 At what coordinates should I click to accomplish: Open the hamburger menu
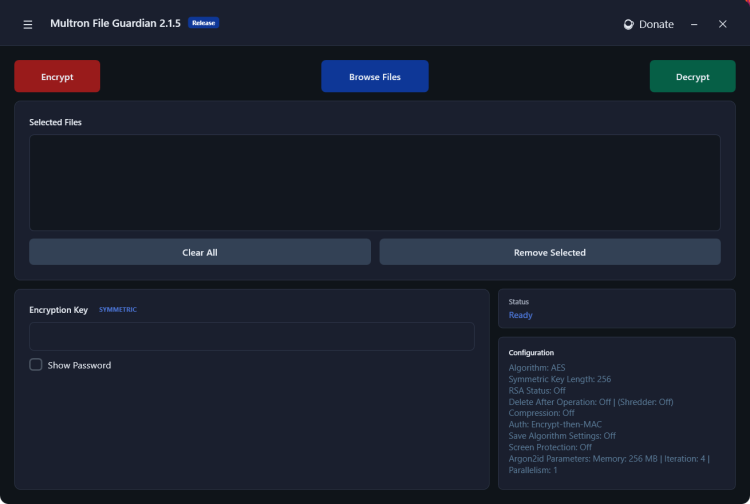[x=28, y=24]
